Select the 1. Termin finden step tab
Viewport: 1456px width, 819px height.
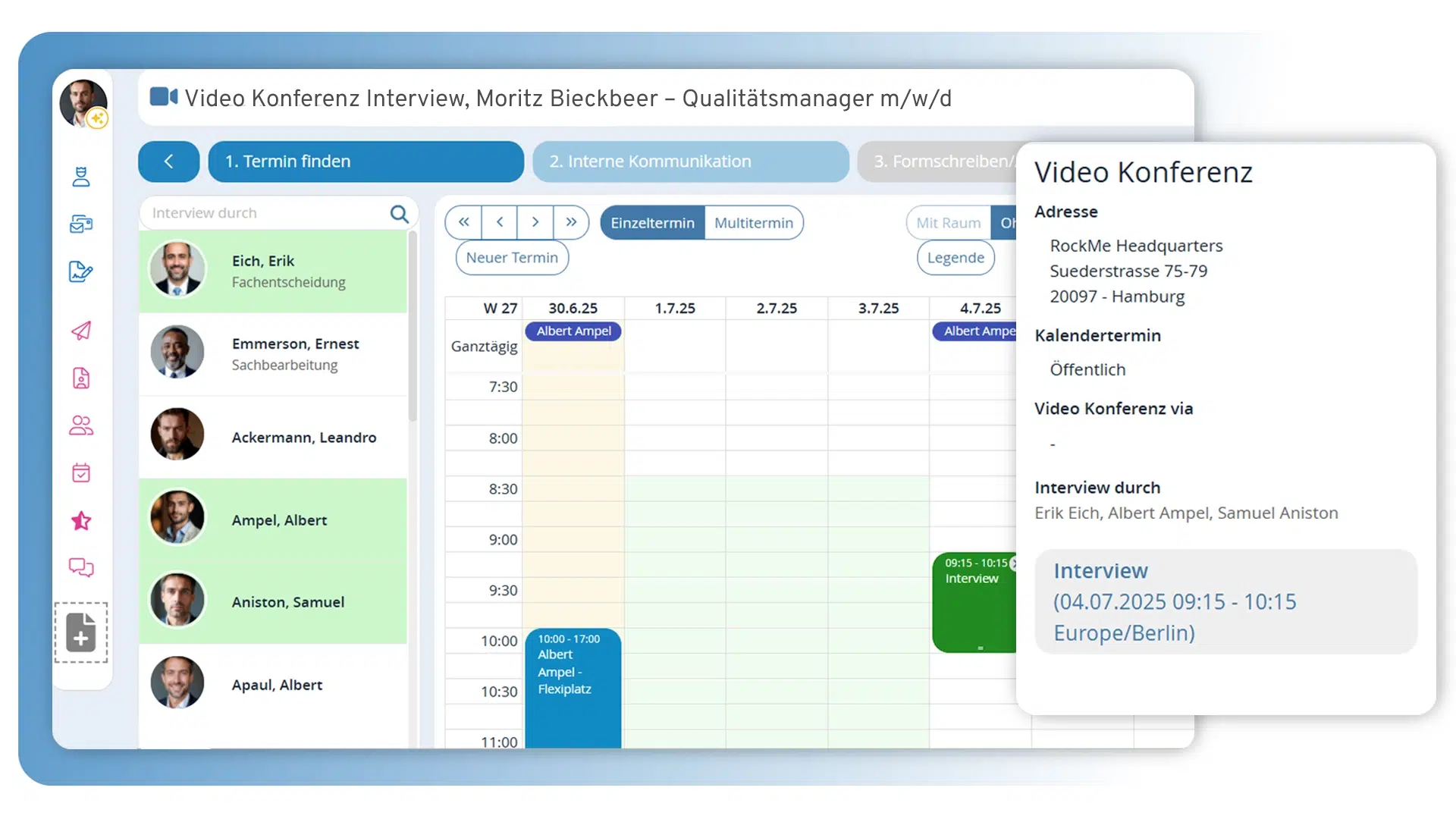tap(366, 162)
